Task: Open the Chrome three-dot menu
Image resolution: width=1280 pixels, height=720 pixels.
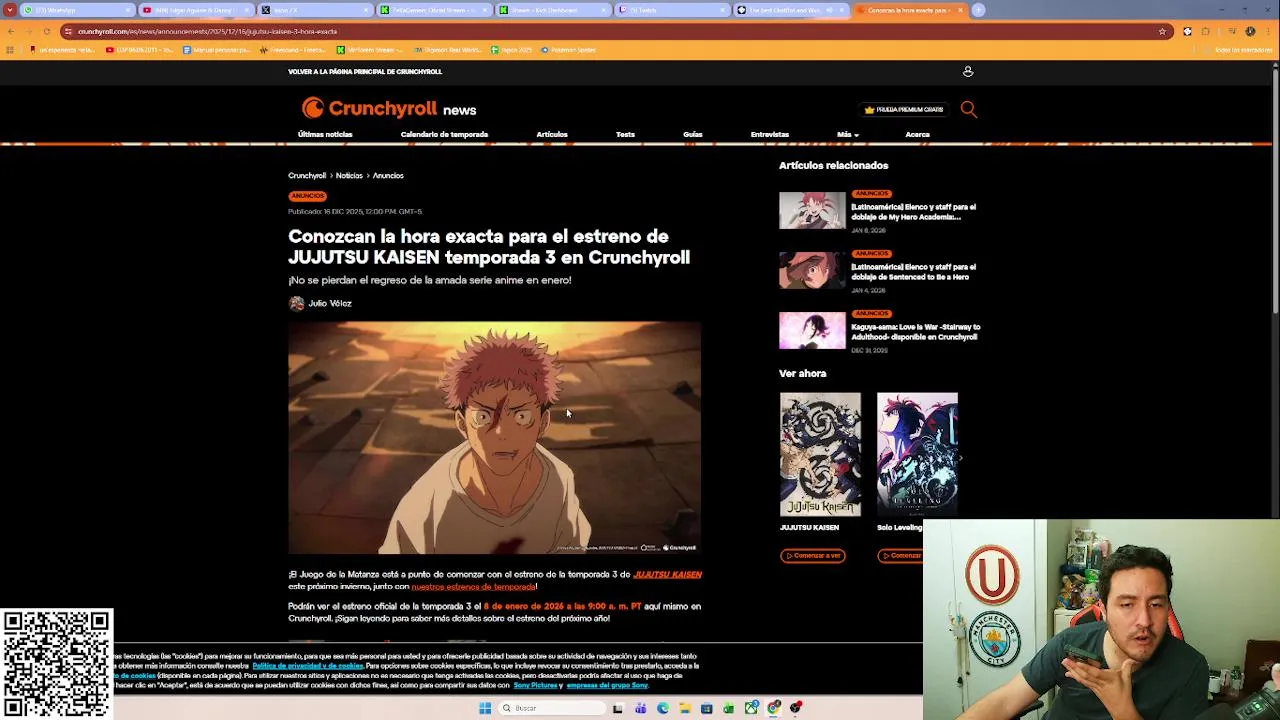Action: [x=1270, y=31]
